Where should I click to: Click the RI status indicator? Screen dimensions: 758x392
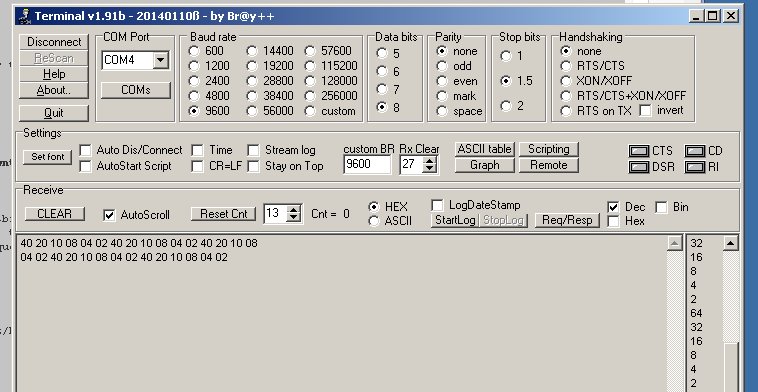[x=695, y=167]
